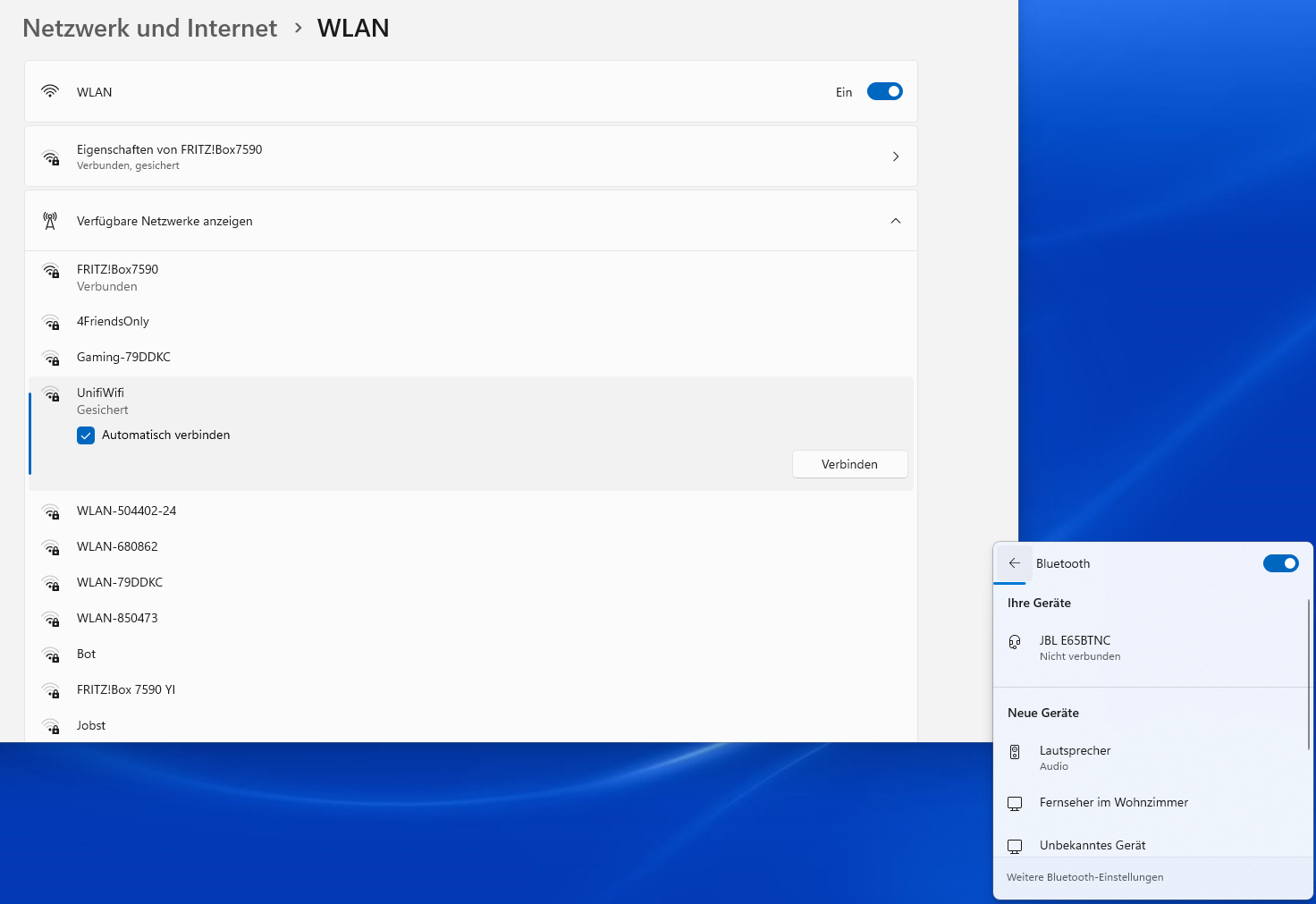Click the Lautsprecher speaker icon
Screen dimensions: 1316x904
(x=1015, y=752)
